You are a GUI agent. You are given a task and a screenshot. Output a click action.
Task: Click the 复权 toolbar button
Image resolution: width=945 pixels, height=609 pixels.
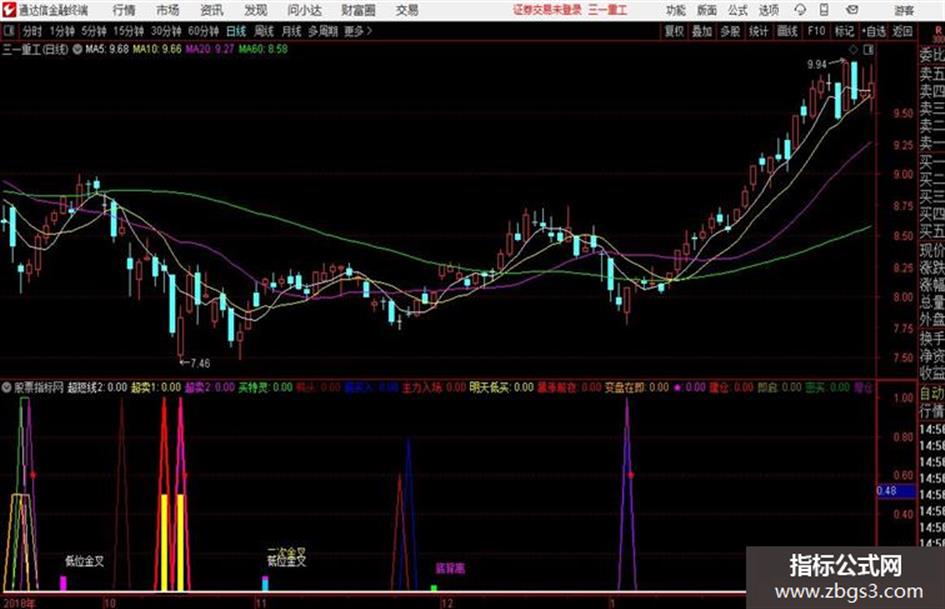(674, 31)
